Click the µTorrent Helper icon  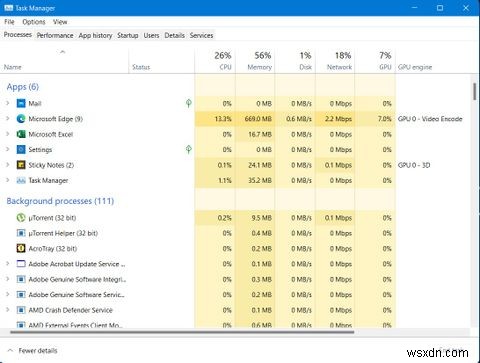21,233
